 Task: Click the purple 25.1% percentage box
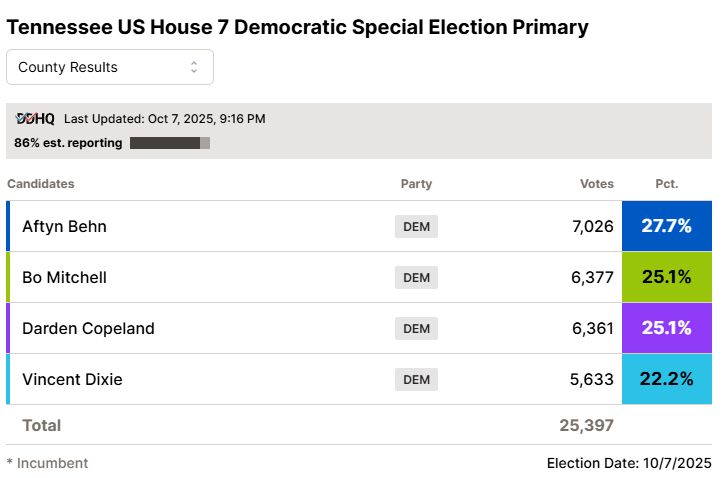tap(666, 328)
